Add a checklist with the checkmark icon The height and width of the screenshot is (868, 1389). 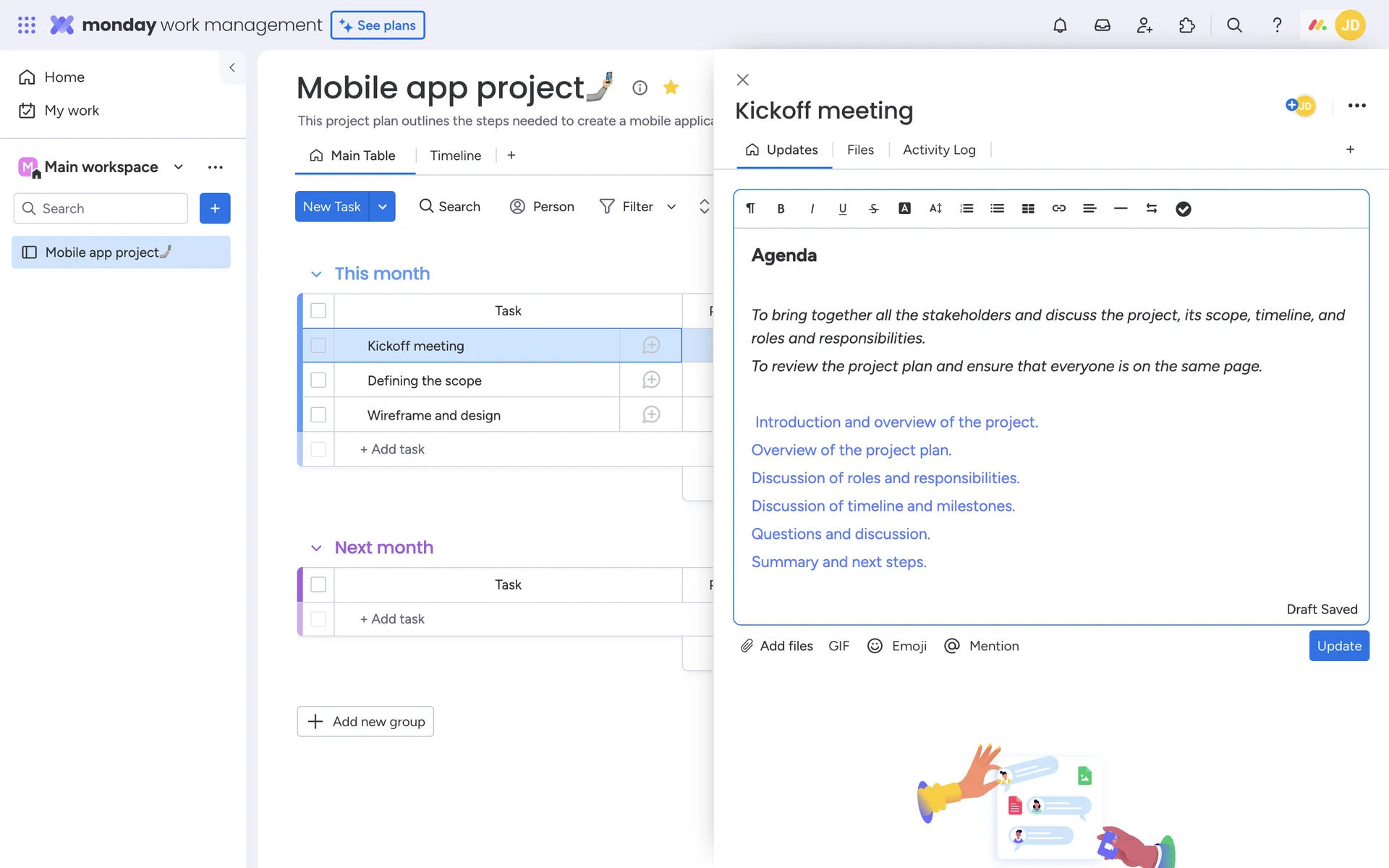pyautogui.click(x=1183, y=208)
